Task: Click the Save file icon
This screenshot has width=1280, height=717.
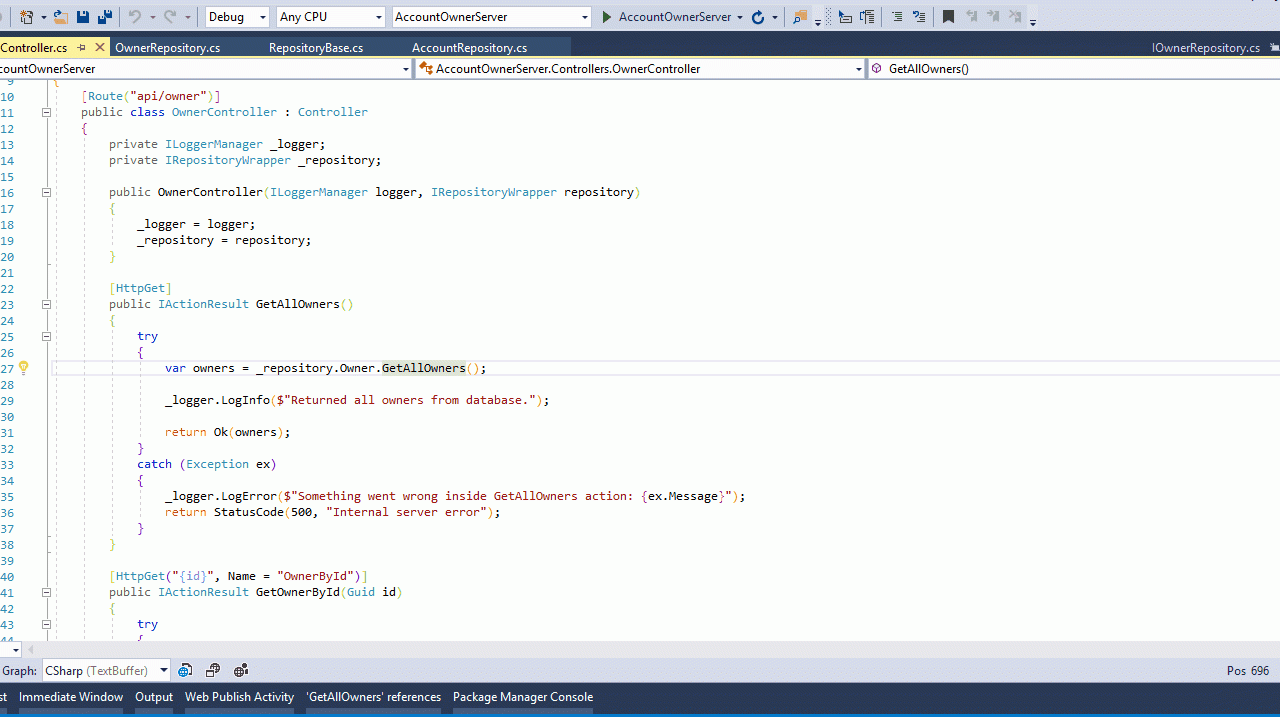Action: coord(83,17)
